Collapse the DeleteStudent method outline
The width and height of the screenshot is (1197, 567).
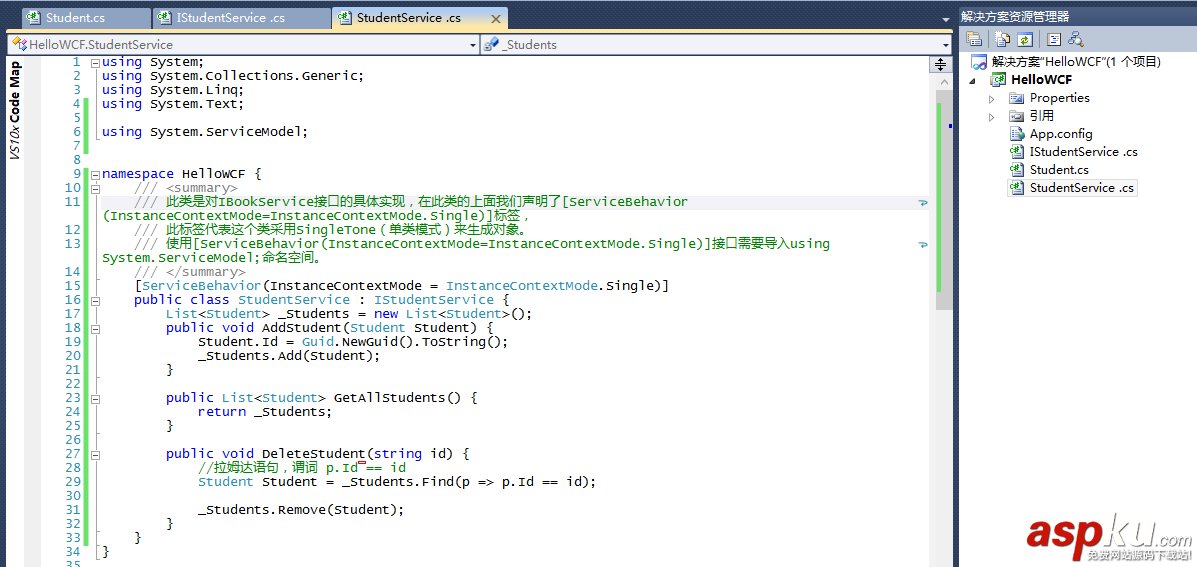[95, 454]
